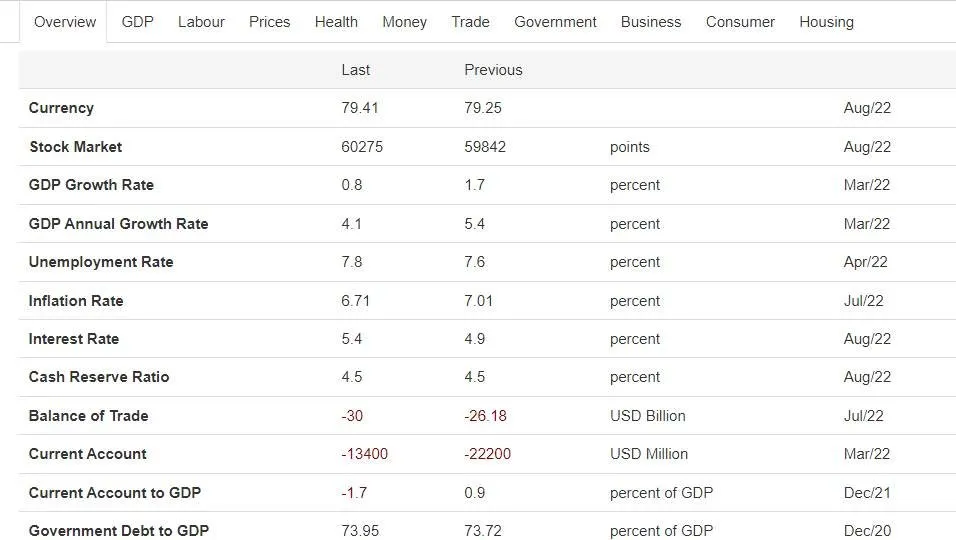Click the Balance of Trade link

pyautogui.click(x=88, y=416)
